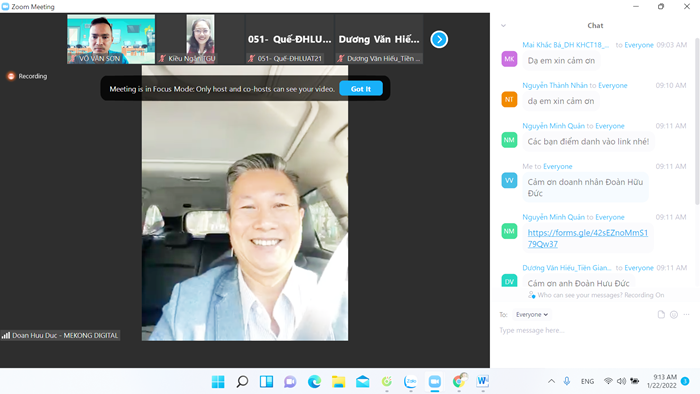Screen dimensions: 700x394
Task: Open the Cốc Cốc browser taskbar icon
Action: (x=387, y=382)
